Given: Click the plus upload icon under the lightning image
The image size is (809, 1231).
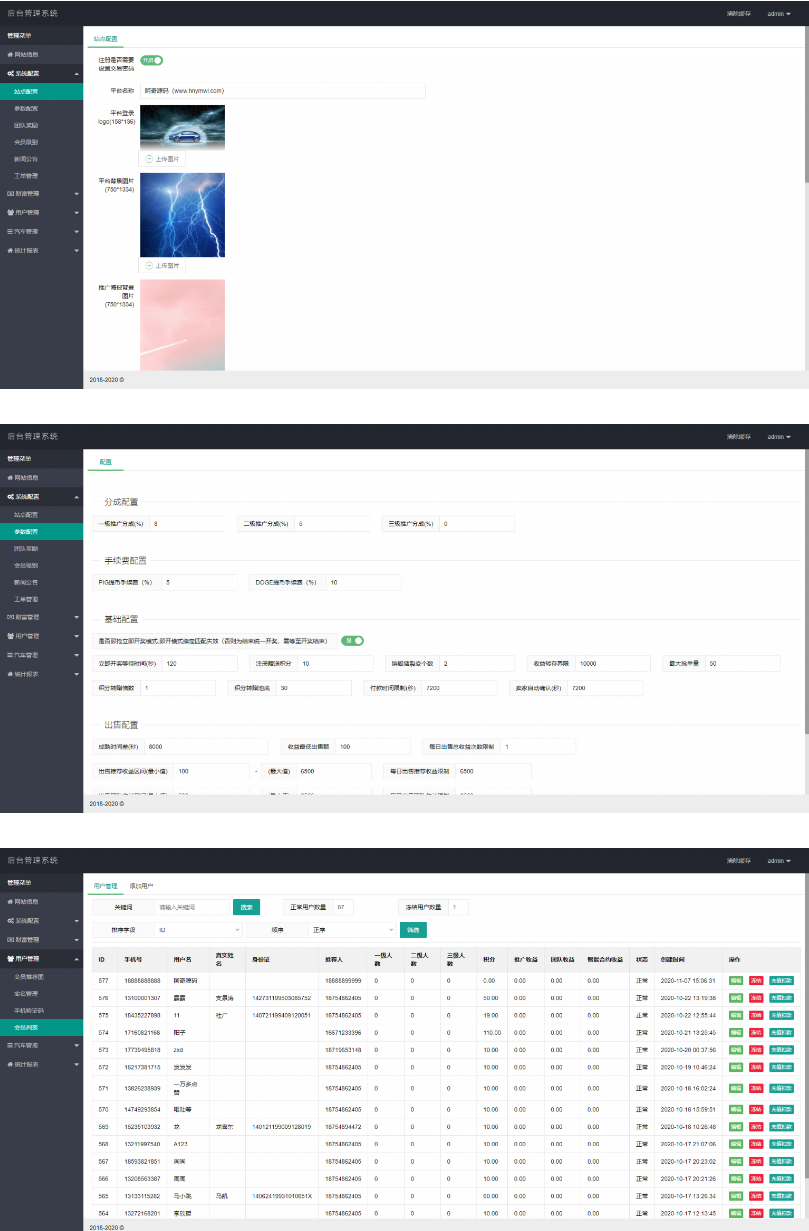Looking at the screenshot, I should click(150, 265).
